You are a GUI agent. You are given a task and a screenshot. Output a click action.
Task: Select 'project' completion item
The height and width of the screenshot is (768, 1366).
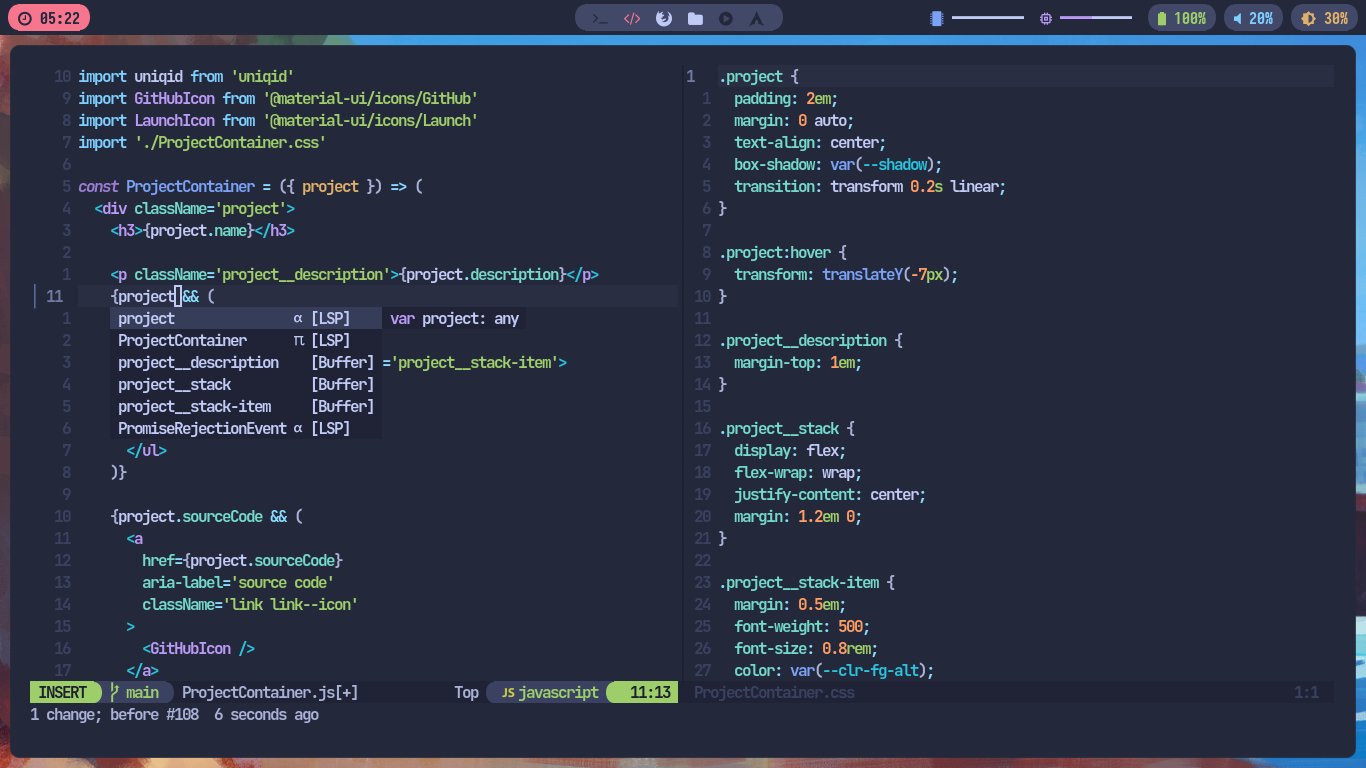246,318
